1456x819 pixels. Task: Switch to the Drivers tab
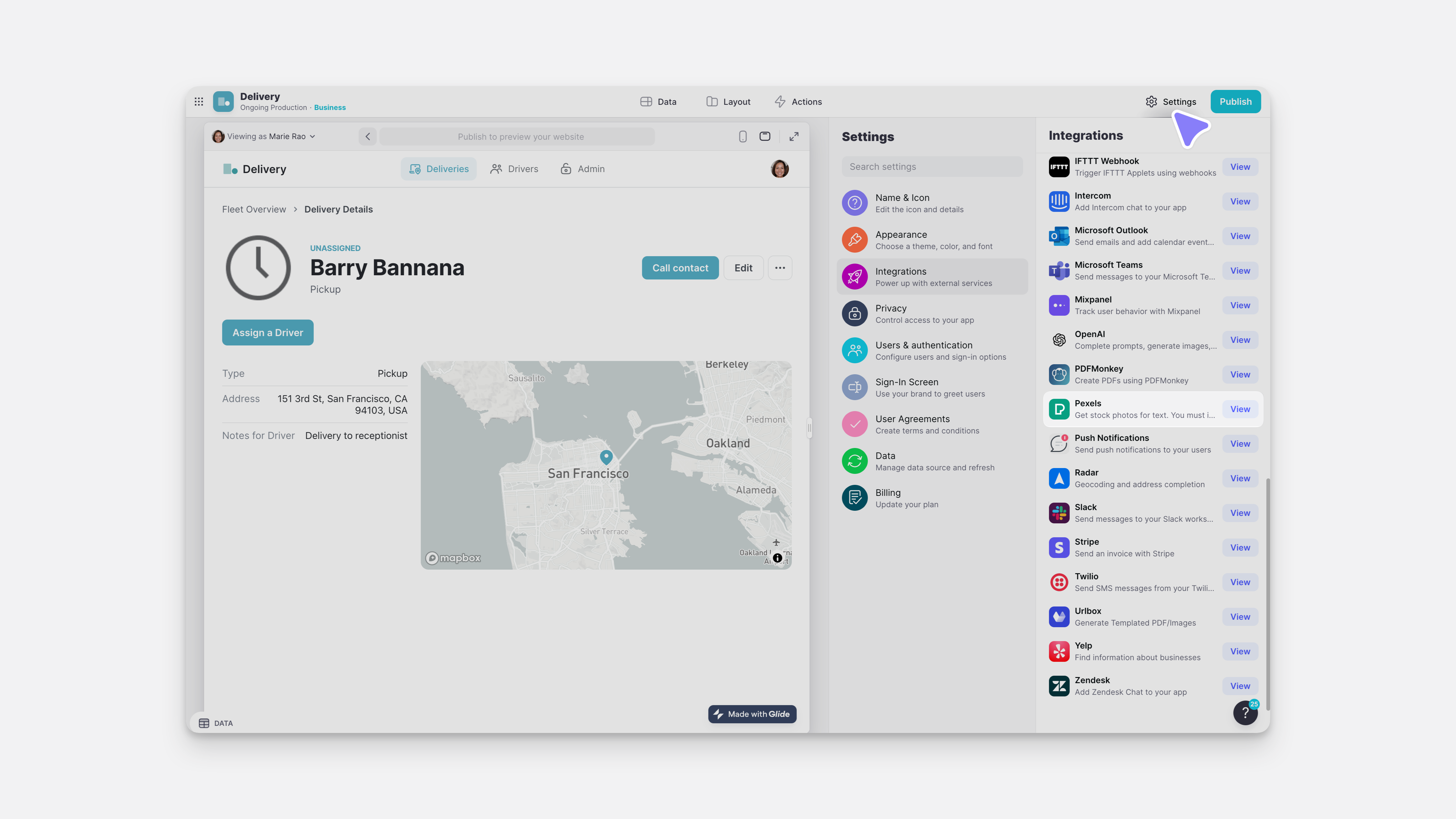(x=514, y=169)
